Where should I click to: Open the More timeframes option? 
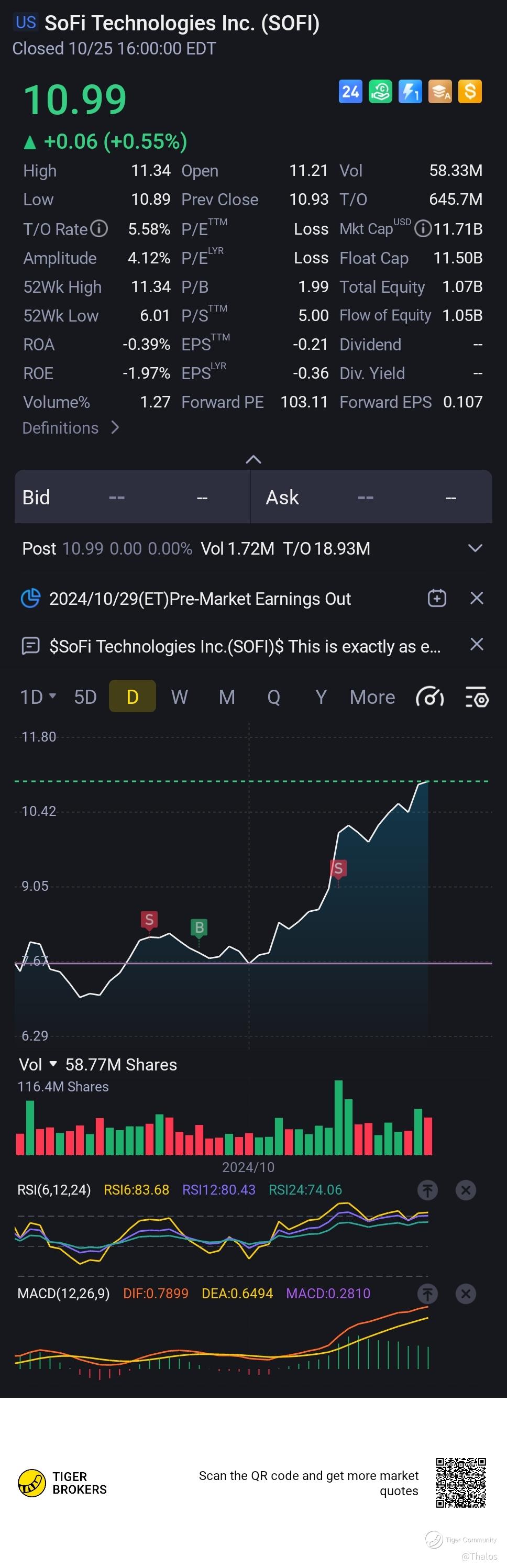(372, 697)
